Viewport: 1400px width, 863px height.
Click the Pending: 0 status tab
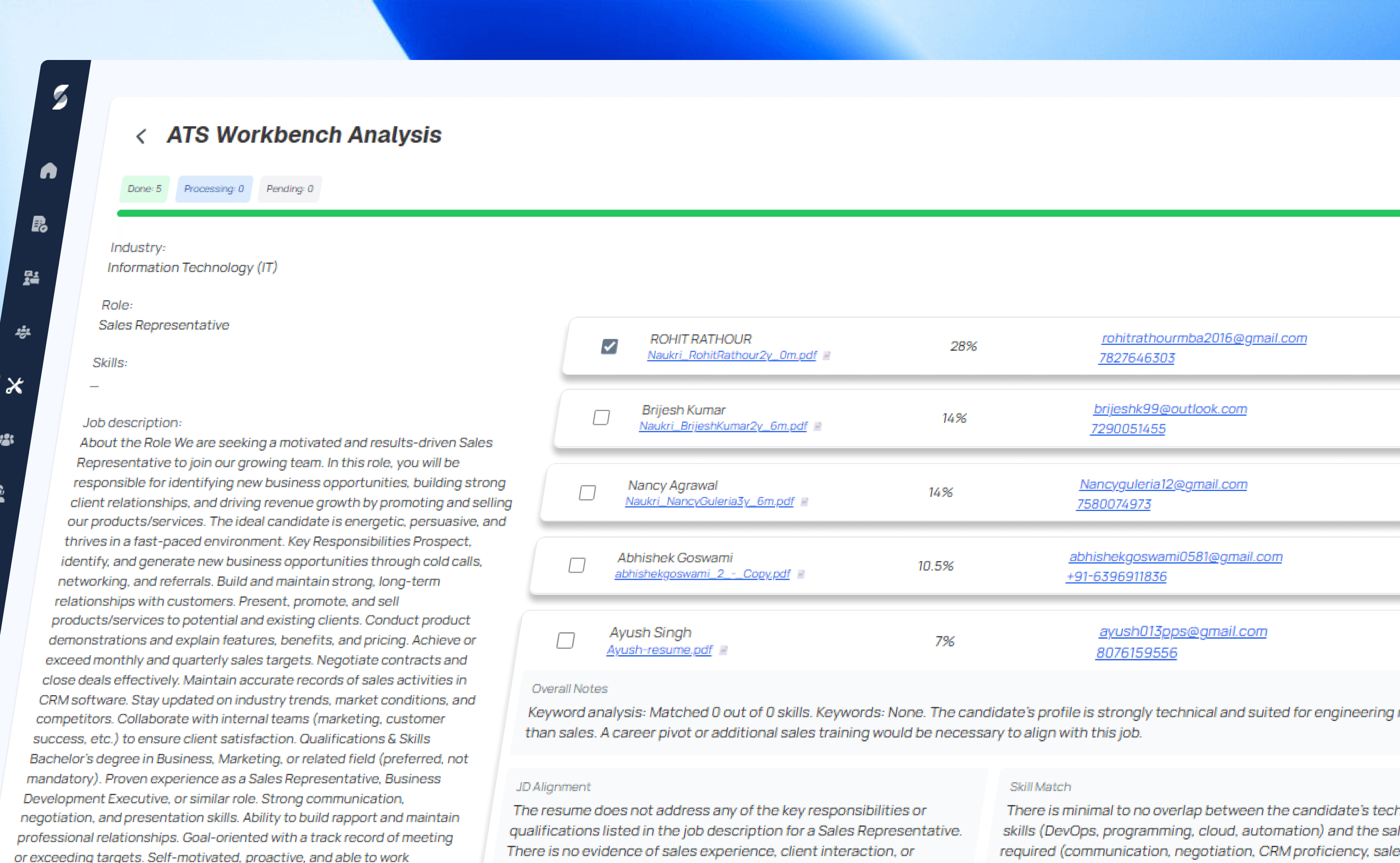[290, 189]
